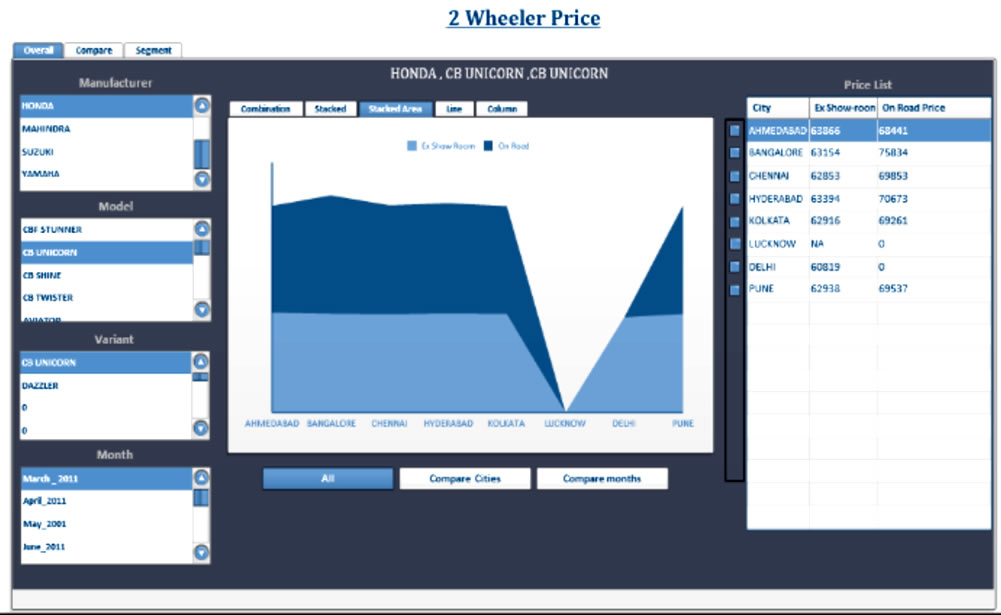Click Model list scroll down arrow
The height and width of the screenshot is (615, 1001).
202,309
